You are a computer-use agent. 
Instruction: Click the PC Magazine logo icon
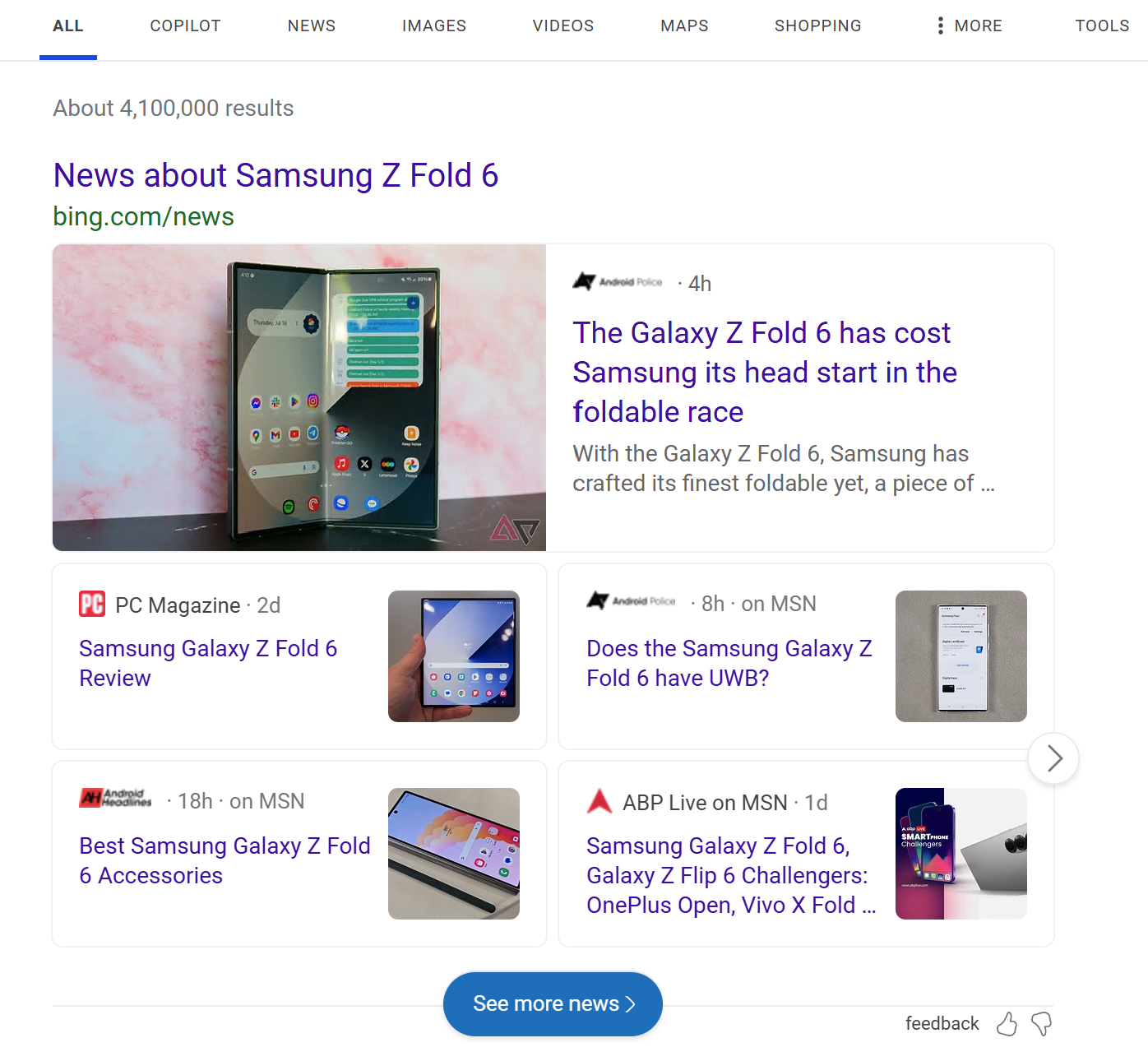pyautogui.click(x=92, y=605)
